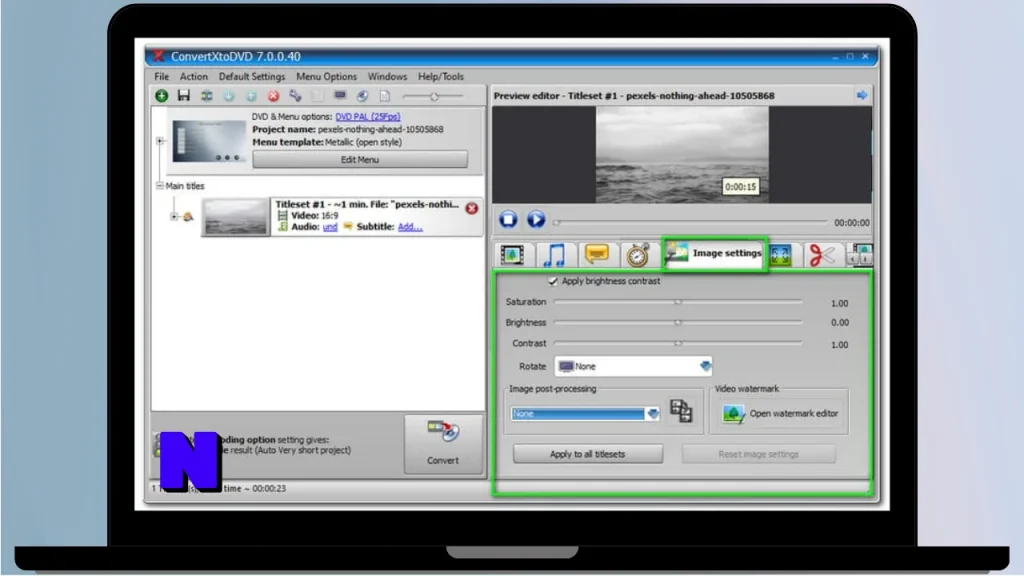The image size is (1024, 576).
Task: Open the File menu
Action: pyautogui.click(x=161, y=76)
